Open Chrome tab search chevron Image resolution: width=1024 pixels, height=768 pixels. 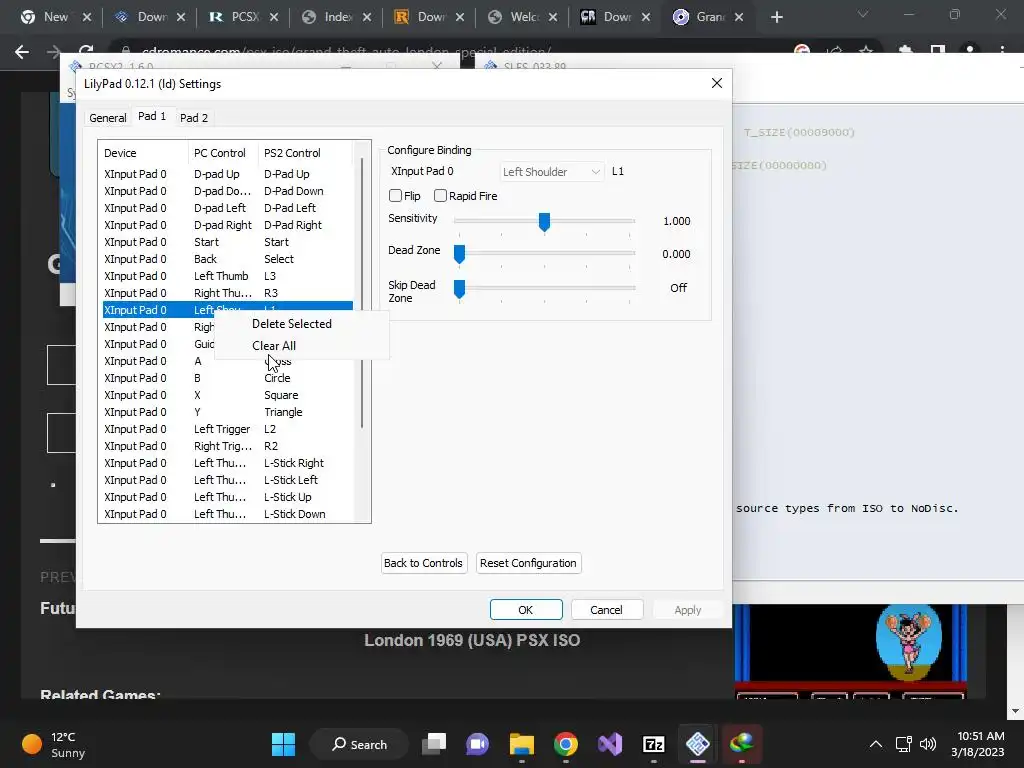tap(863, 14)
